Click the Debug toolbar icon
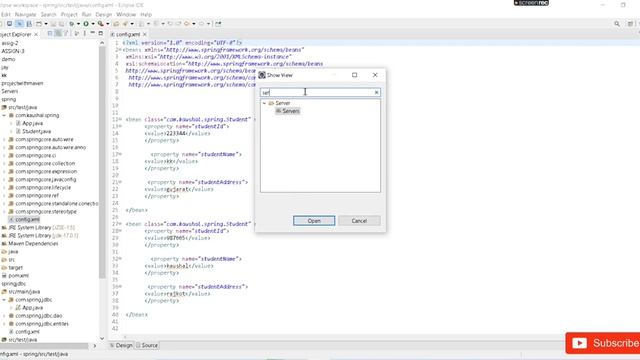640x360 pixels. pos(71,24)
